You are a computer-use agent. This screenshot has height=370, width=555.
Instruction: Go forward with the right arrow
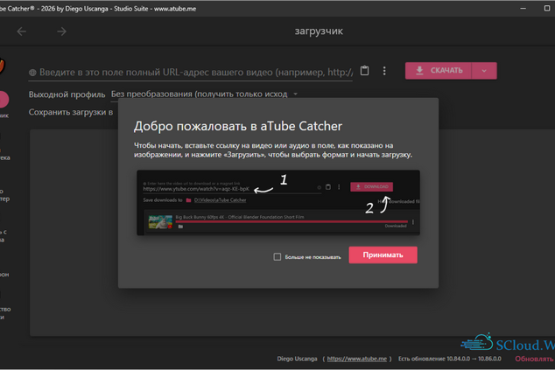click(x=62, y=32)
